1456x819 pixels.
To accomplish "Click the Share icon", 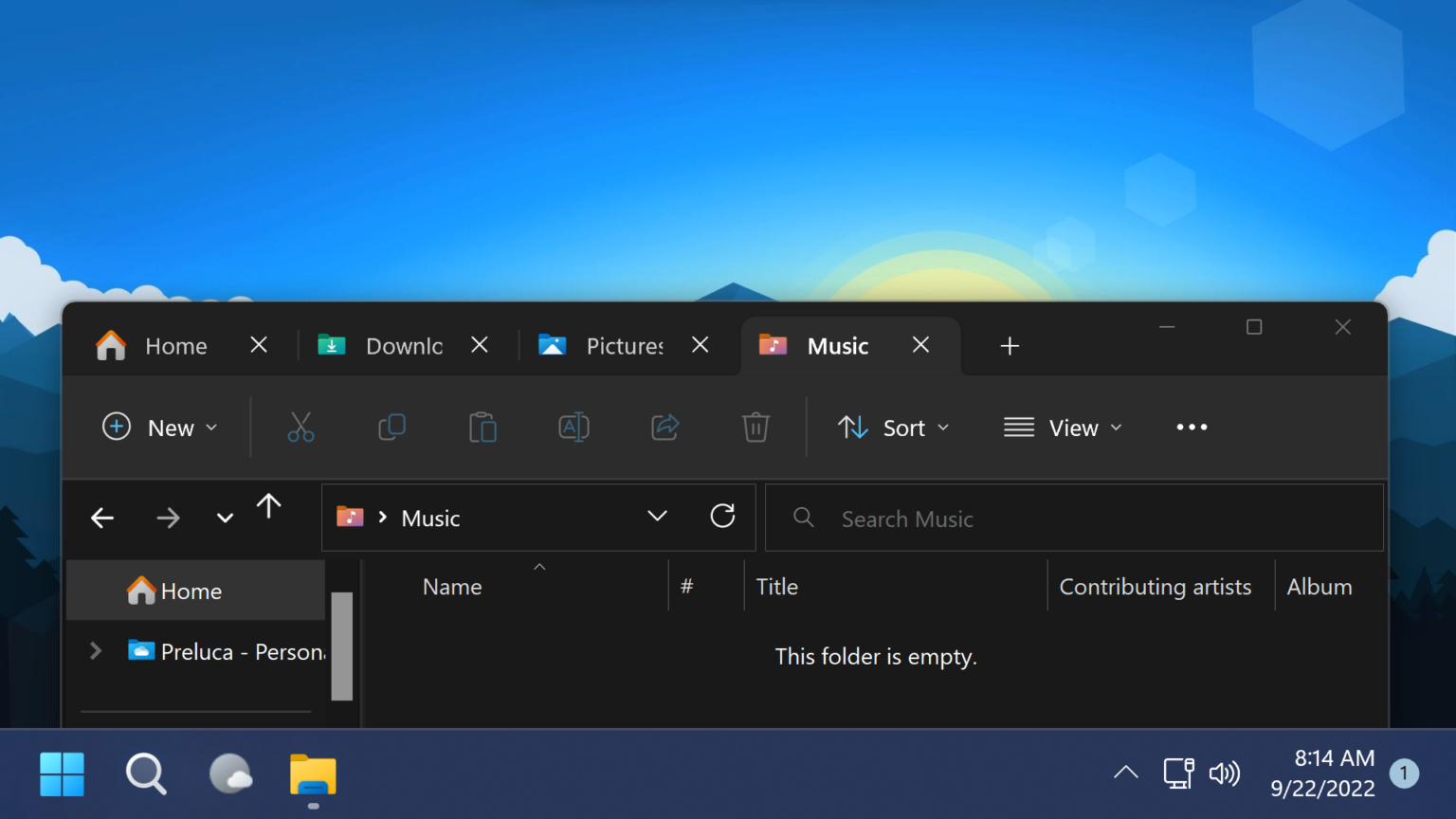I will 664,427.
